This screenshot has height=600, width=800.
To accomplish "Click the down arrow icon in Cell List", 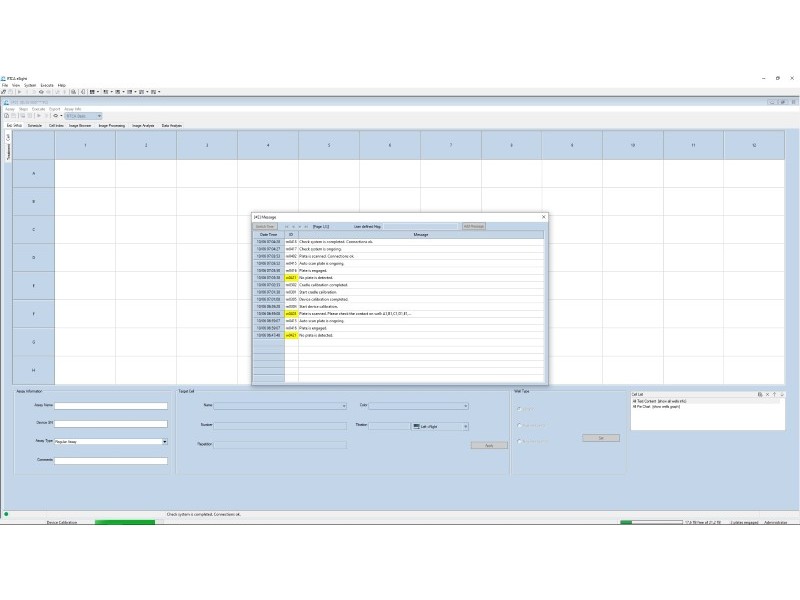I will click(782, 394).
